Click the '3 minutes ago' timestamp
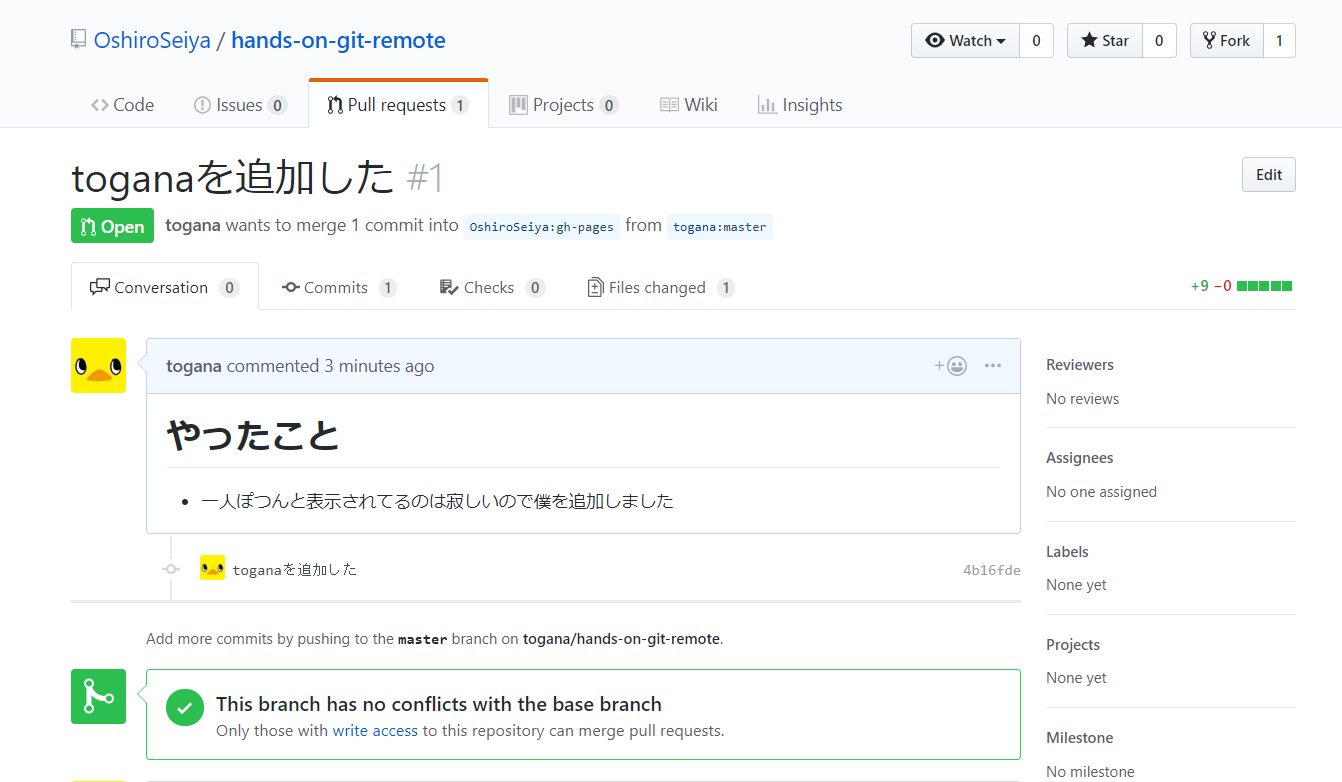The height and width of the screenshot is (782, 1342). click(x=379, y=366)
